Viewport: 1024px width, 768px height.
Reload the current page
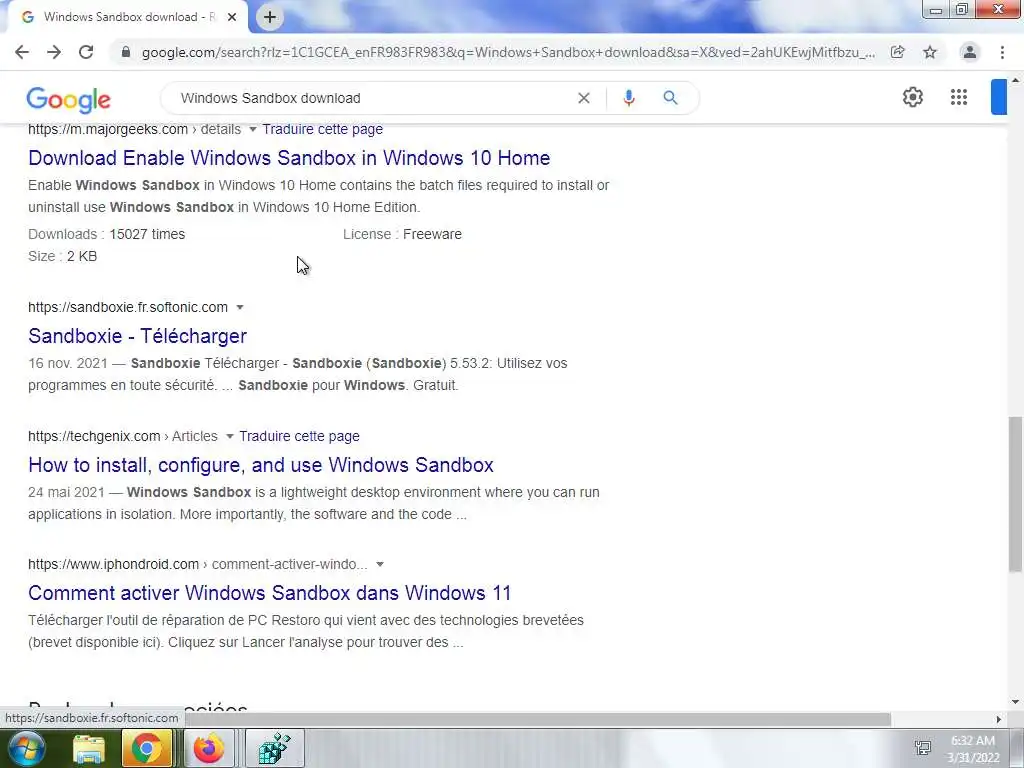click(86, 52)
